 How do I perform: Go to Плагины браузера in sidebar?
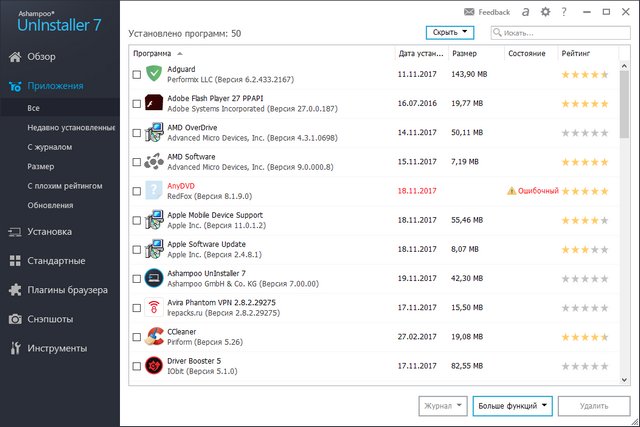[x=68, y=290]
